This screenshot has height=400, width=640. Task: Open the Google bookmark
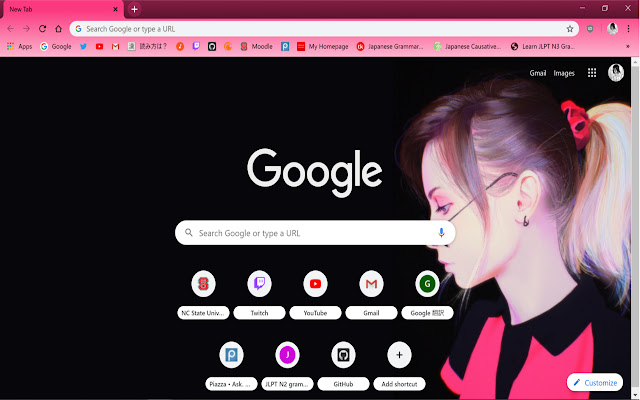pos(56,47)
